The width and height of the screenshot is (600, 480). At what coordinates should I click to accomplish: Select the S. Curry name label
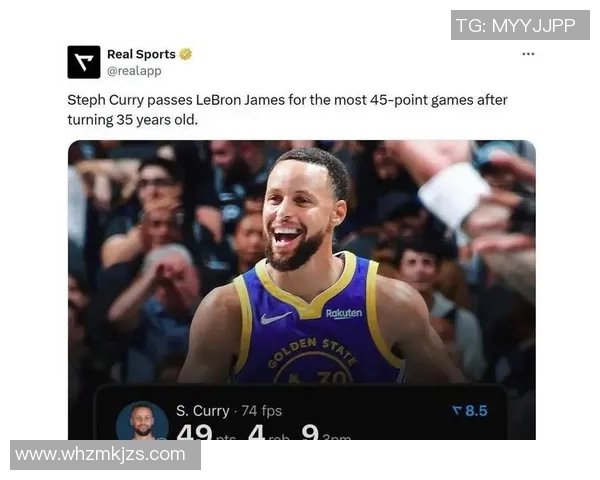202,411
